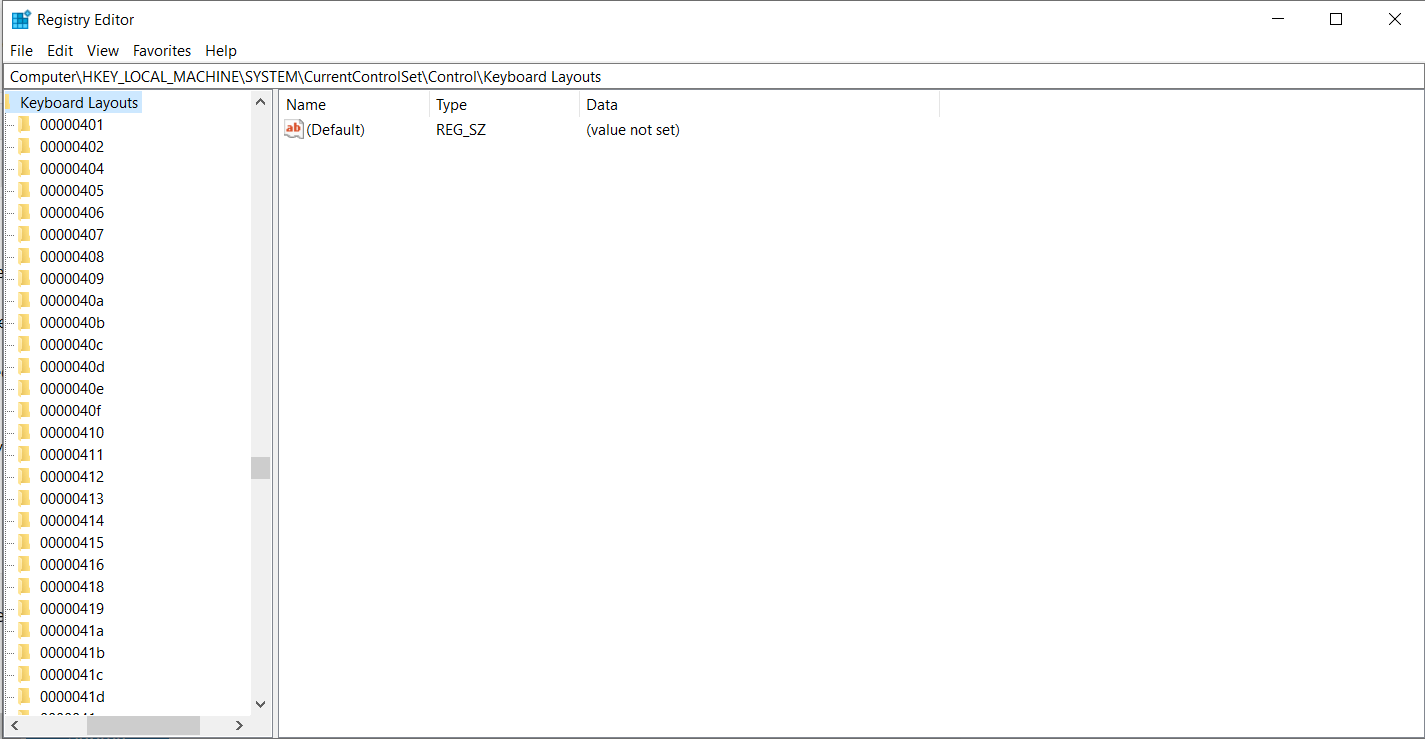Open the Favorites menu
Screen dimensions: 1425x739
tap(162, 50)
